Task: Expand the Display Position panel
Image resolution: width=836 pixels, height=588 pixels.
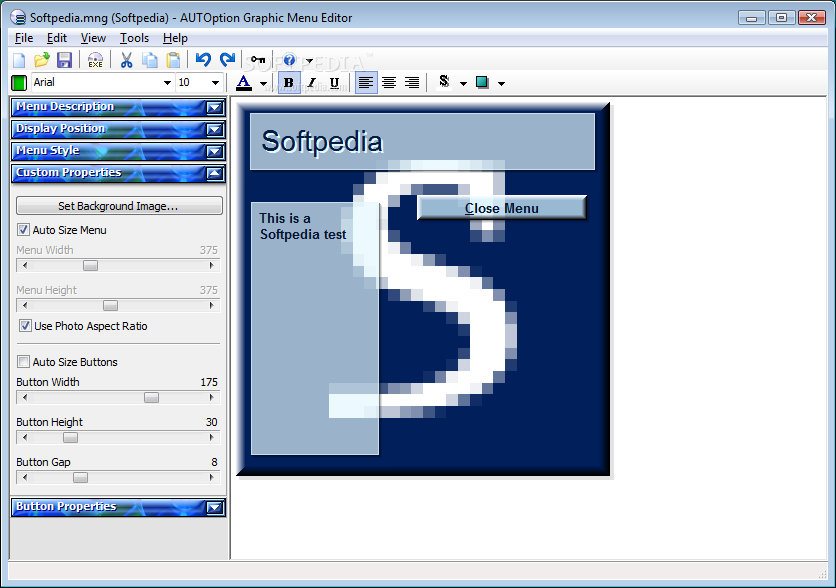Action: (215, 130)
